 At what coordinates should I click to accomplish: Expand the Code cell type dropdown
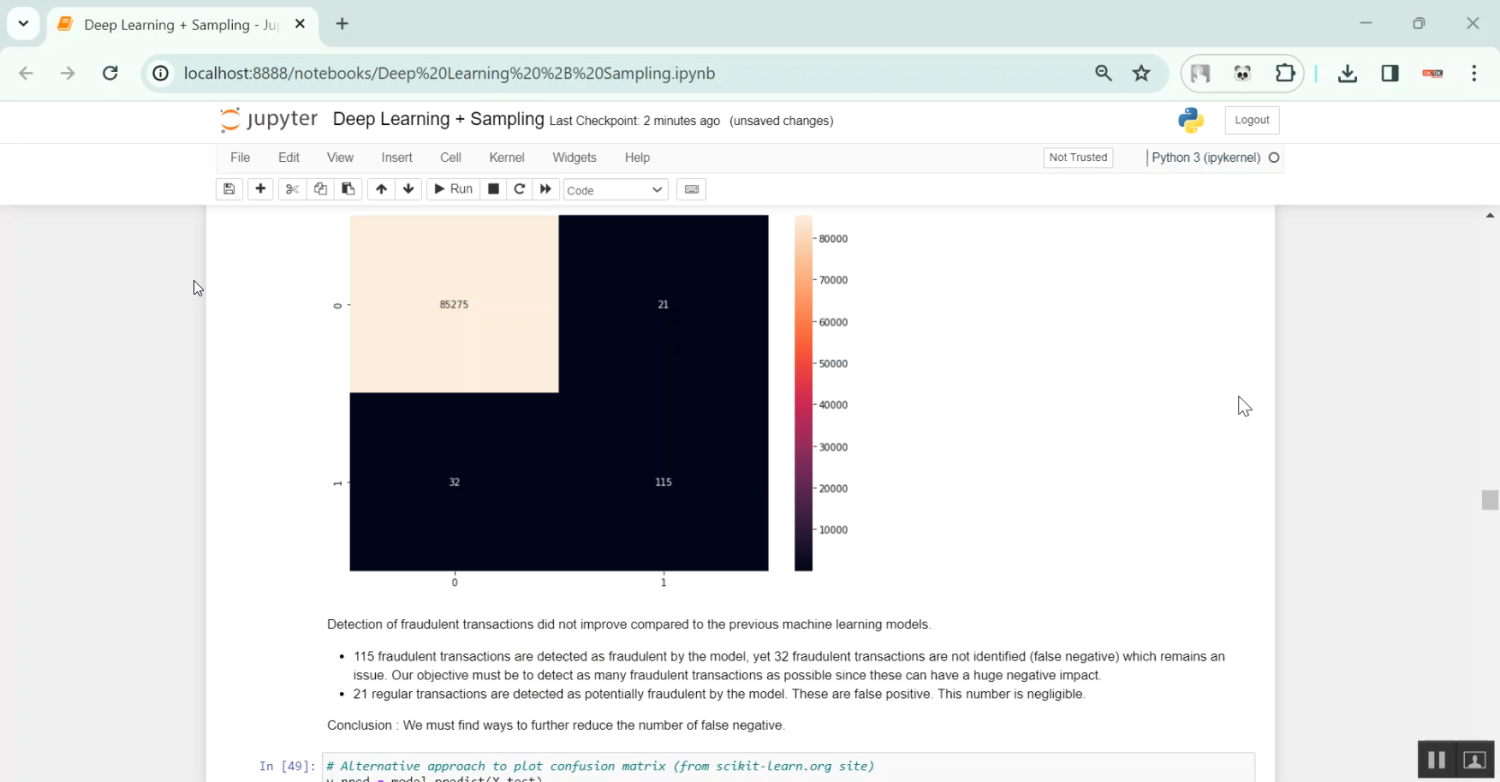click(x=615, y=190)
